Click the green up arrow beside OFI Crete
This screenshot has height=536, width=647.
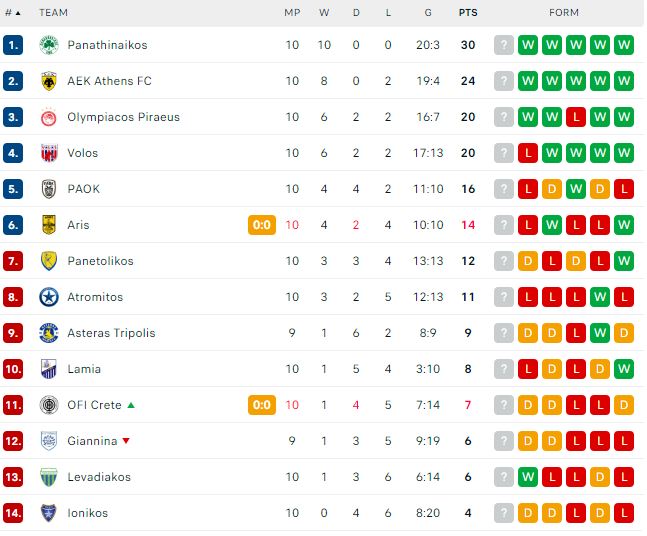coord(131,405)
